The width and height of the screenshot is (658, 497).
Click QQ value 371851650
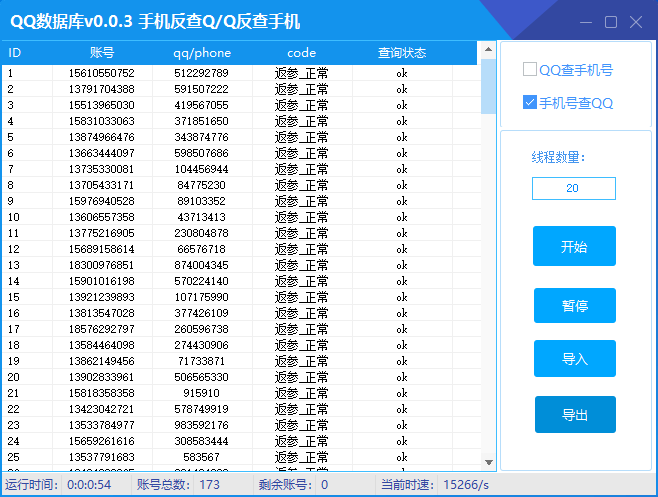coord(201,121)
